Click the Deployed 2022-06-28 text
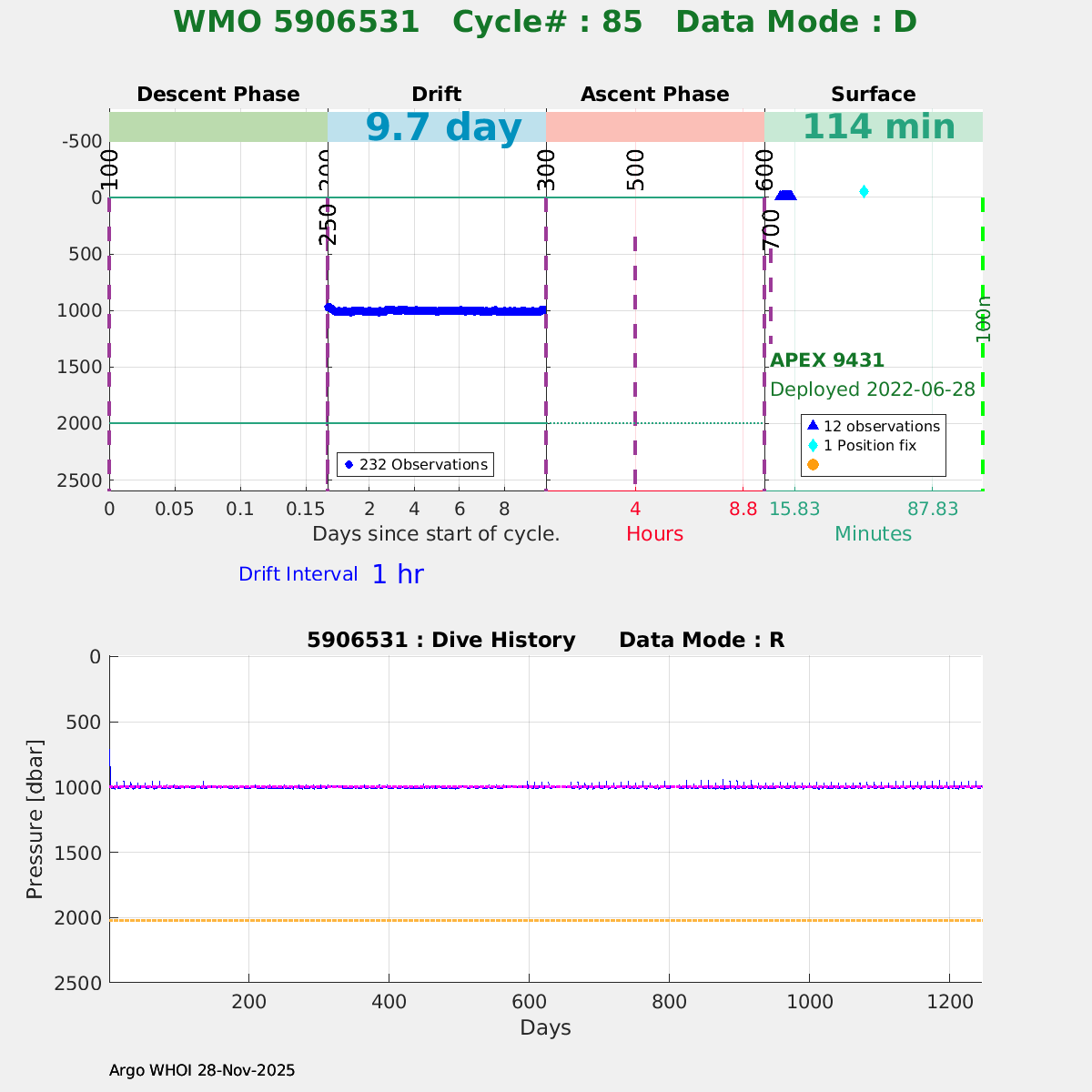Image resolution: width=1092 pixels, height=1092 pixels. pyautogui.click(x=872, y=389)
